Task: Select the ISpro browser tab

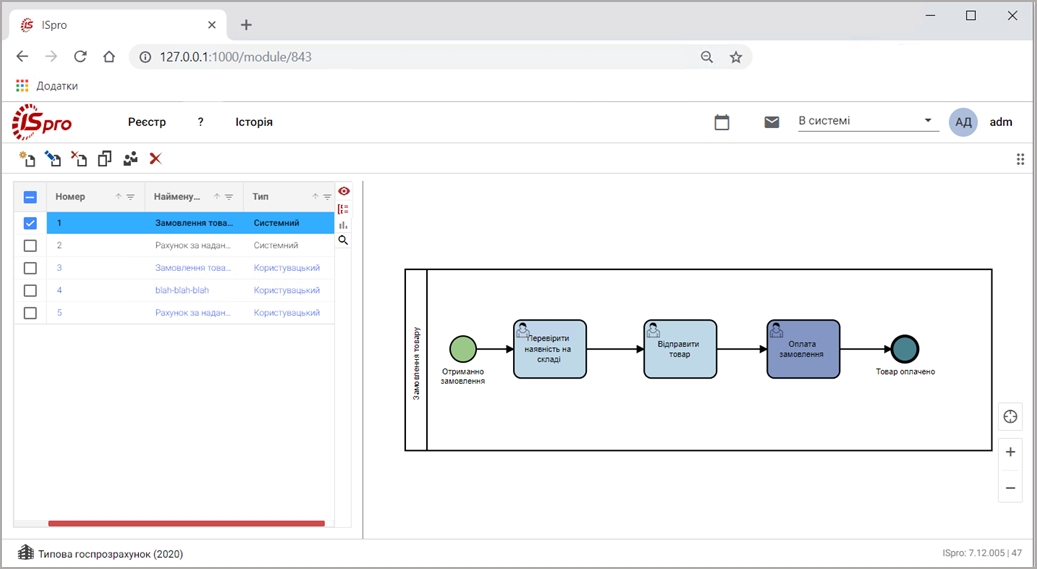Action: [118, 25]
